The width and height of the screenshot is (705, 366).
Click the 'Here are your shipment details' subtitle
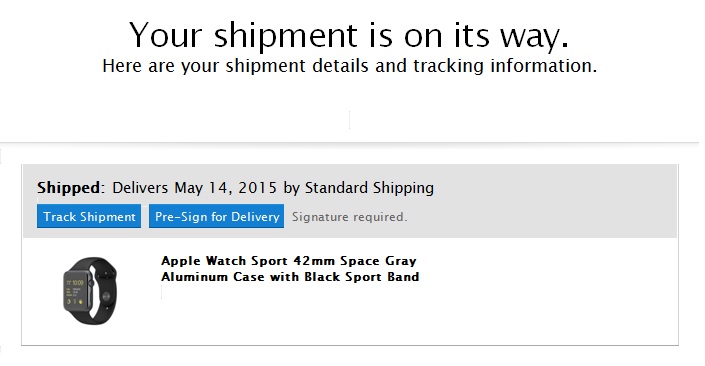coord(349,66)
